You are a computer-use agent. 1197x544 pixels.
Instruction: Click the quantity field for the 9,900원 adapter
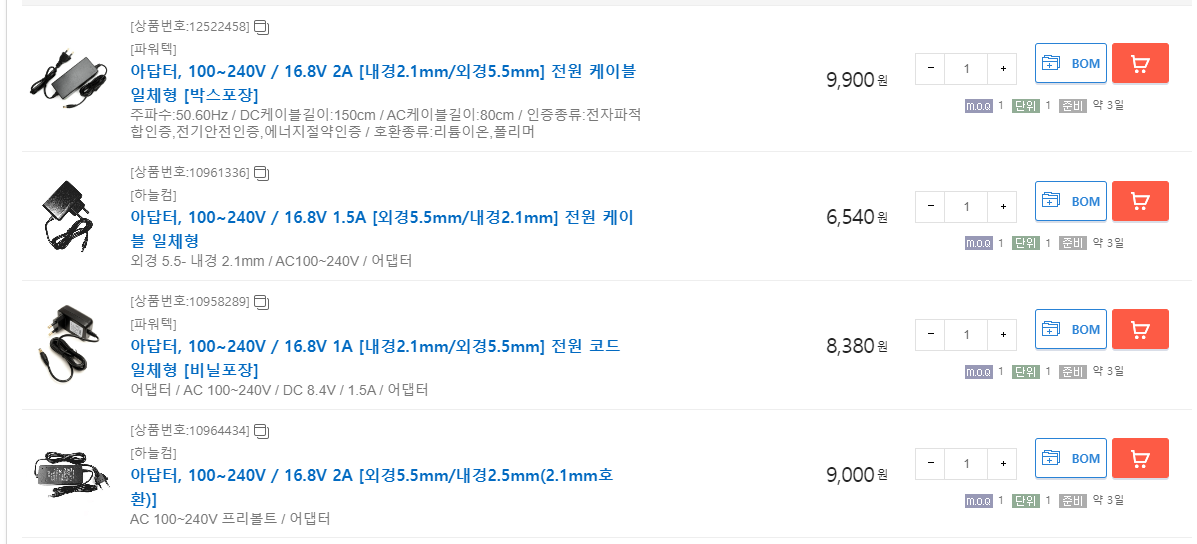(x=966, y=69)
